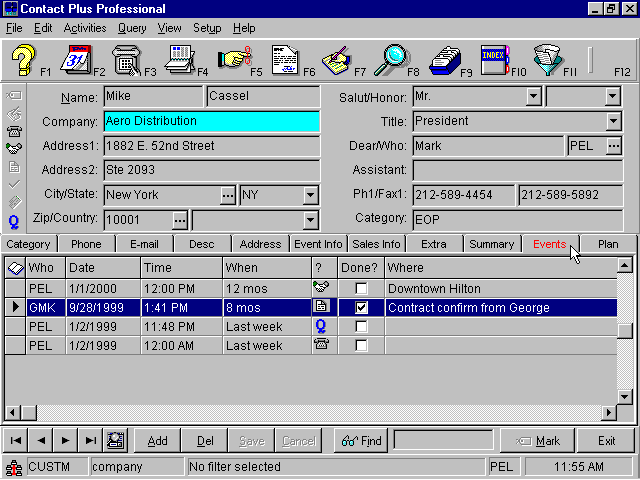Expand the Title dropdown showing President
This screenshot has height=480, width=640.
click(613, 122)
